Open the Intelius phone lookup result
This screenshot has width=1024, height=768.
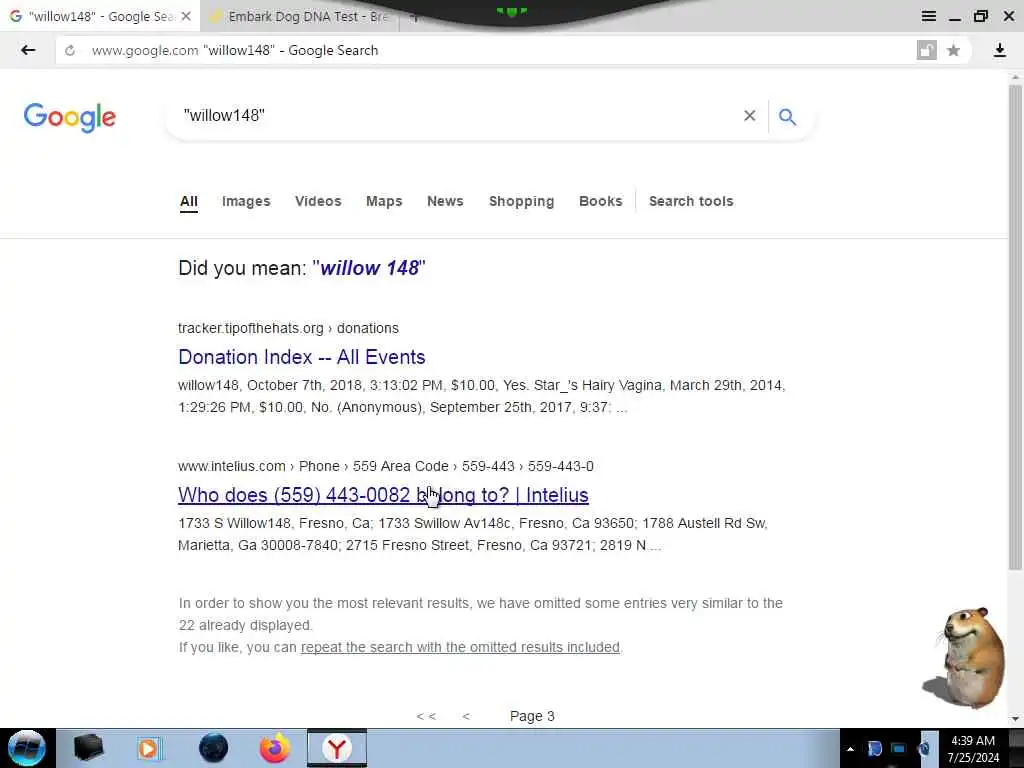pos(383,496)
